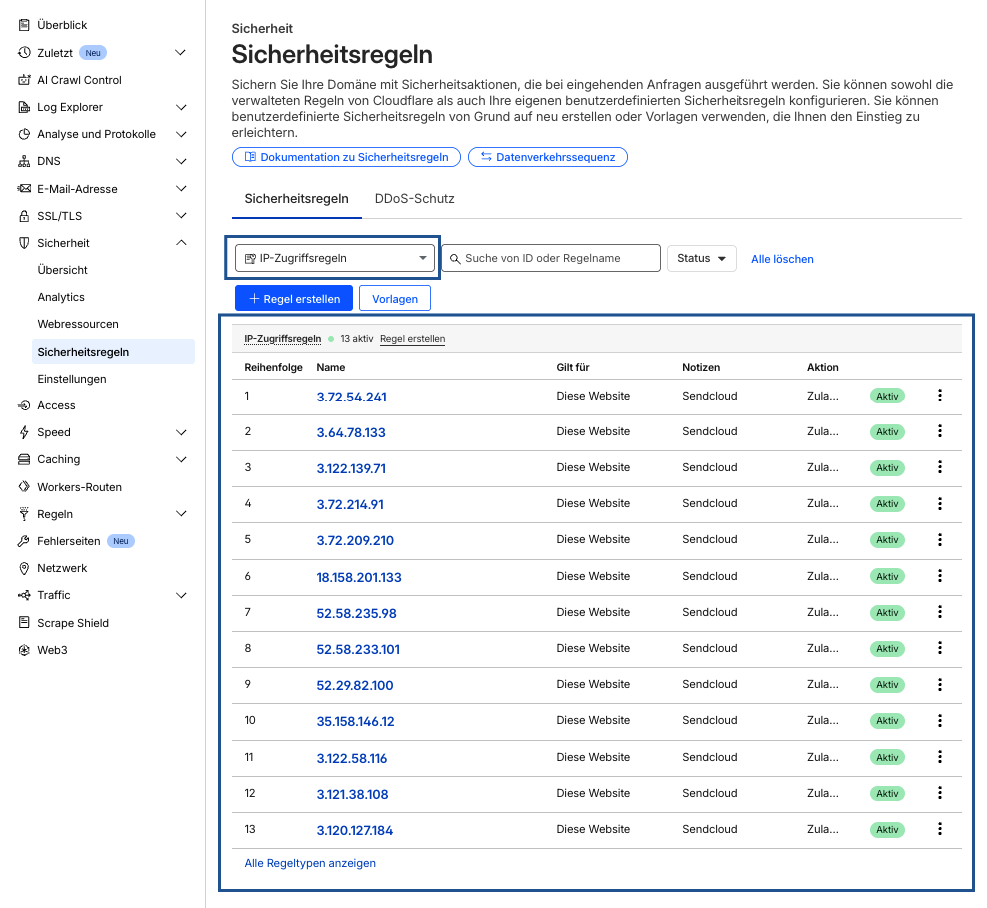Open Einstellungen under Sicherheit

tap(72, 379)
